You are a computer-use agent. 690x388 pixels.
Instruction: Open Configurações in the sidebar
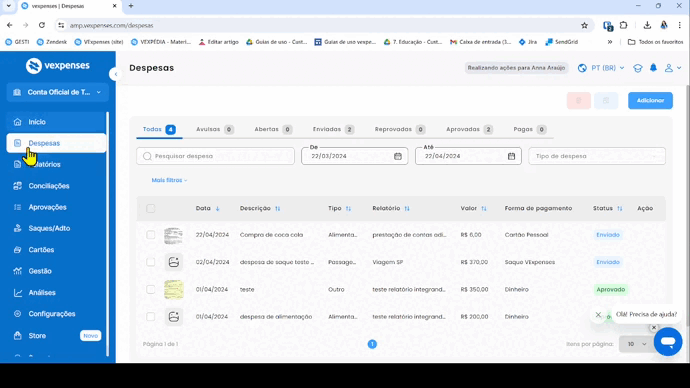click(56, 314)
